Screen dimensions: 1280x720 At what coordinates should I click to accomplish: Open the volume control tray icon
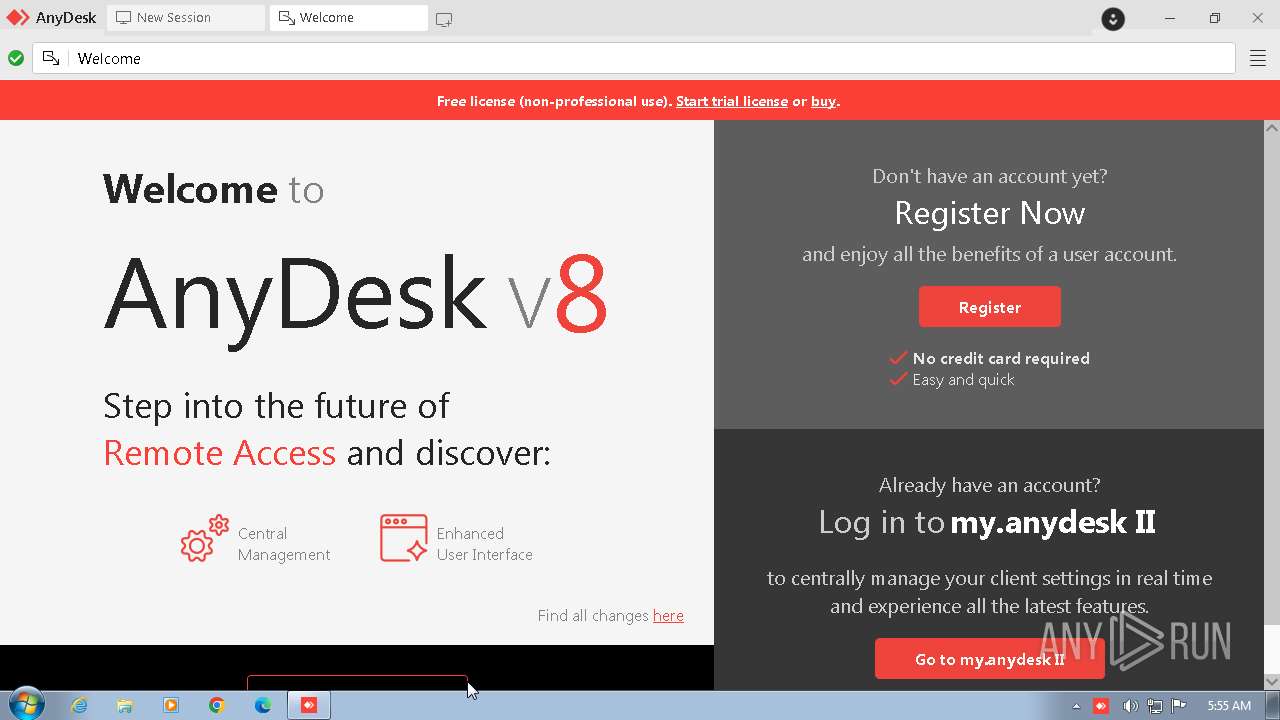(1129, 706)
